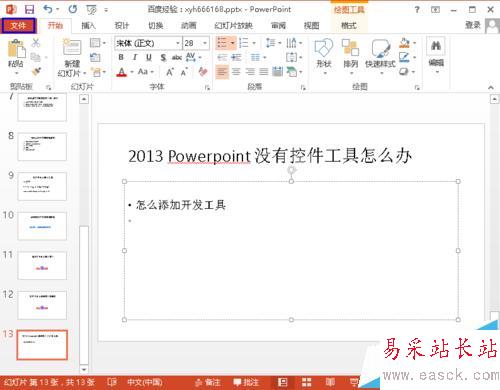Click the Redo repeat icon
500x390 pixels.
(x=73, y=9)
